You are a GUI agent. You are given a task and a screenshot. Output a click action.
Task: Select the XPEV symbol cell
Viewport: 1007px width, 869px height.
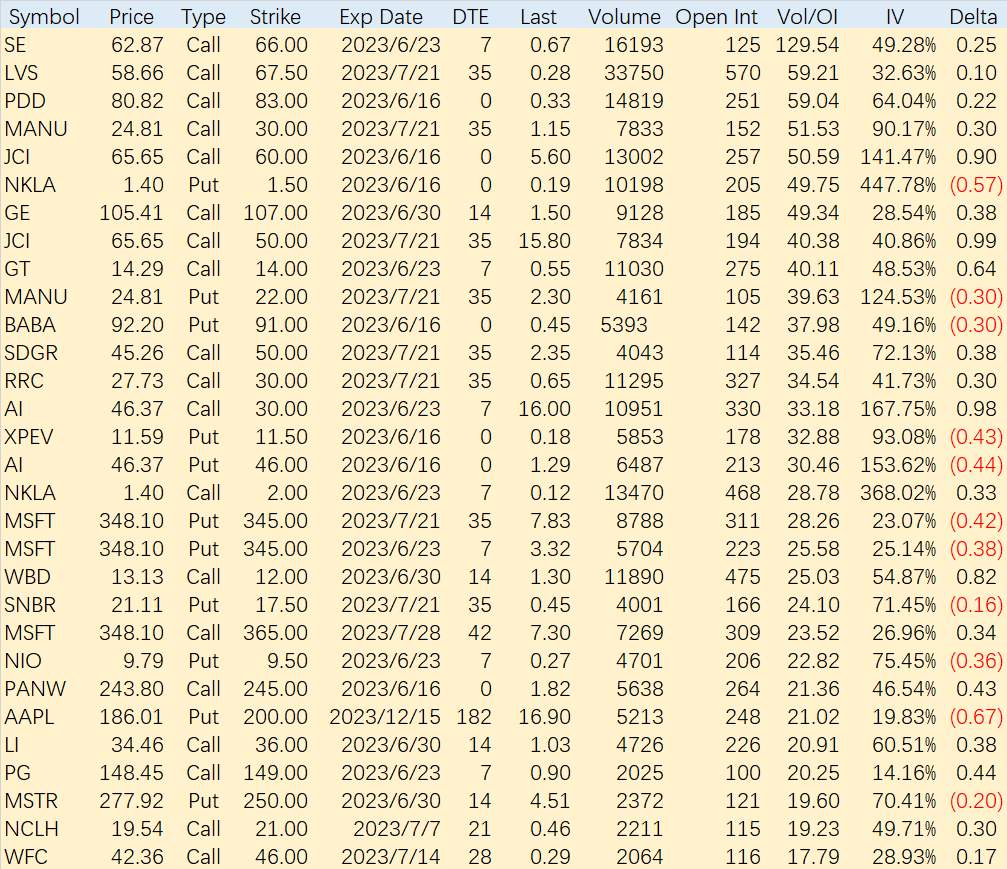tap(29, 437)
